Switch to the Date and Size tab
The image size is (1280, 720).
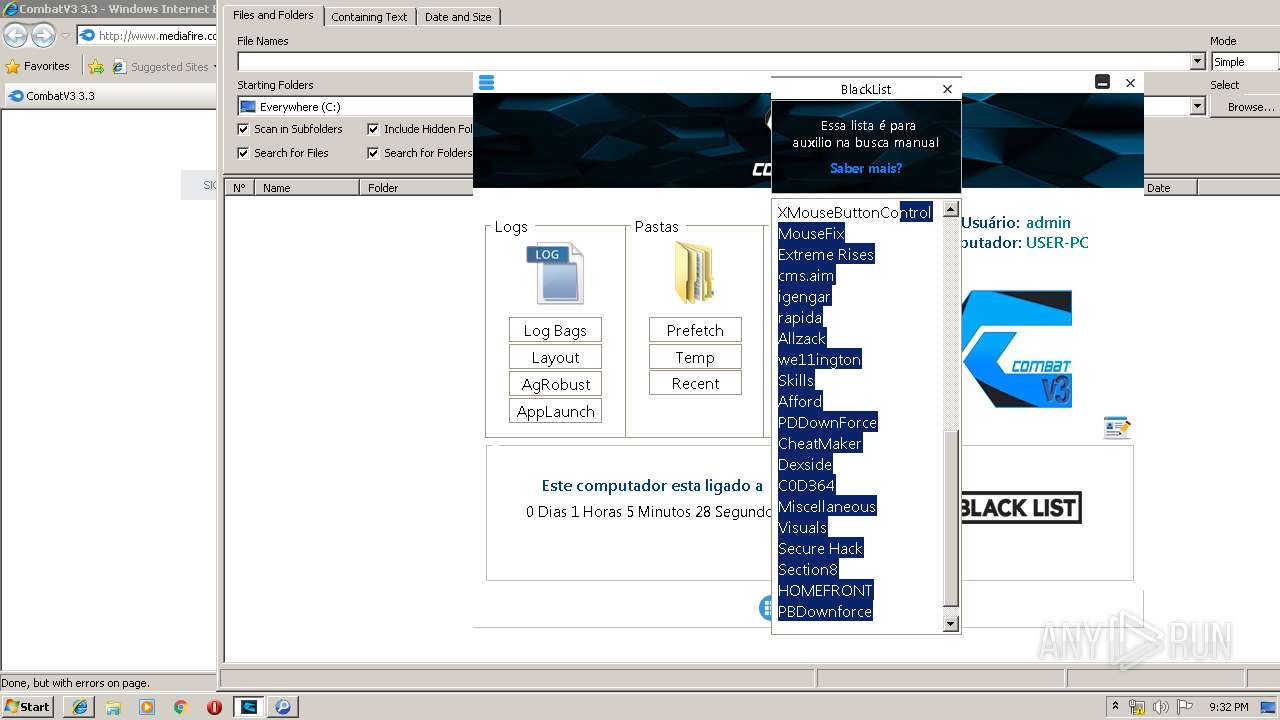pyautogui.click(x=458, y=17)
